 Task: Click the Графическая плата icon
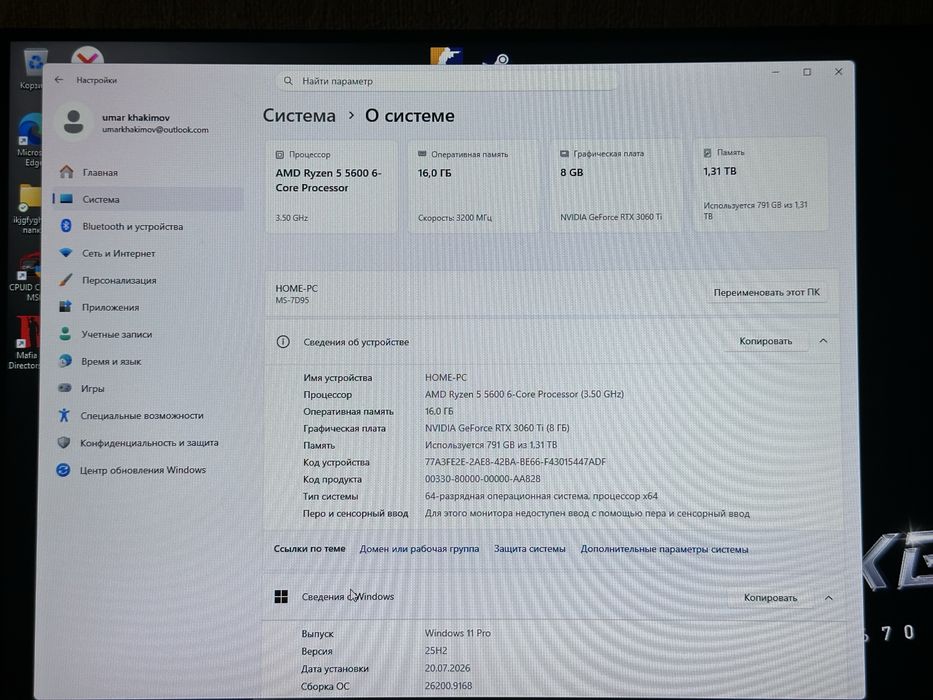tap(564, 154)
